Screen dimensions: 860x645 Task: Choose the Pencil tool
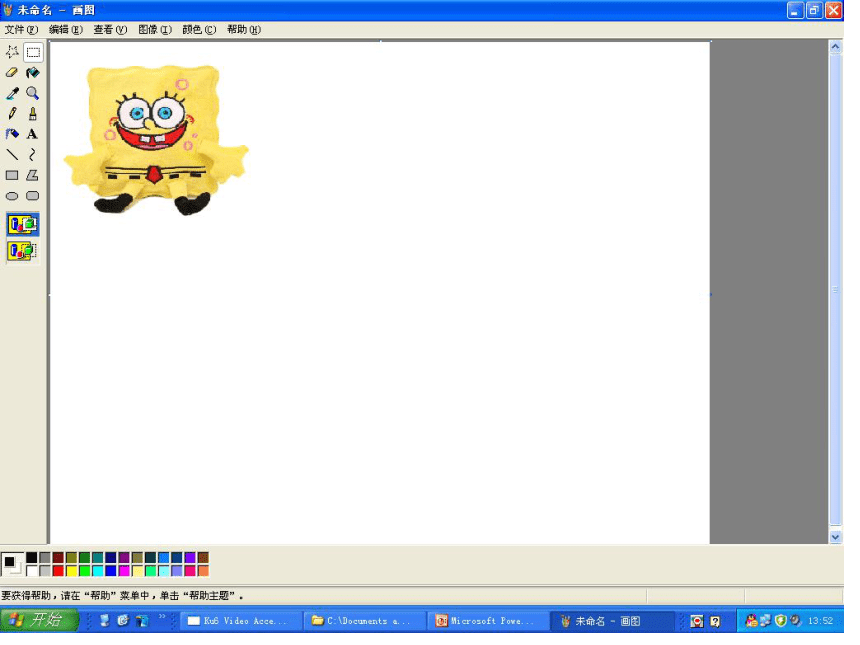tap(12, 114)
